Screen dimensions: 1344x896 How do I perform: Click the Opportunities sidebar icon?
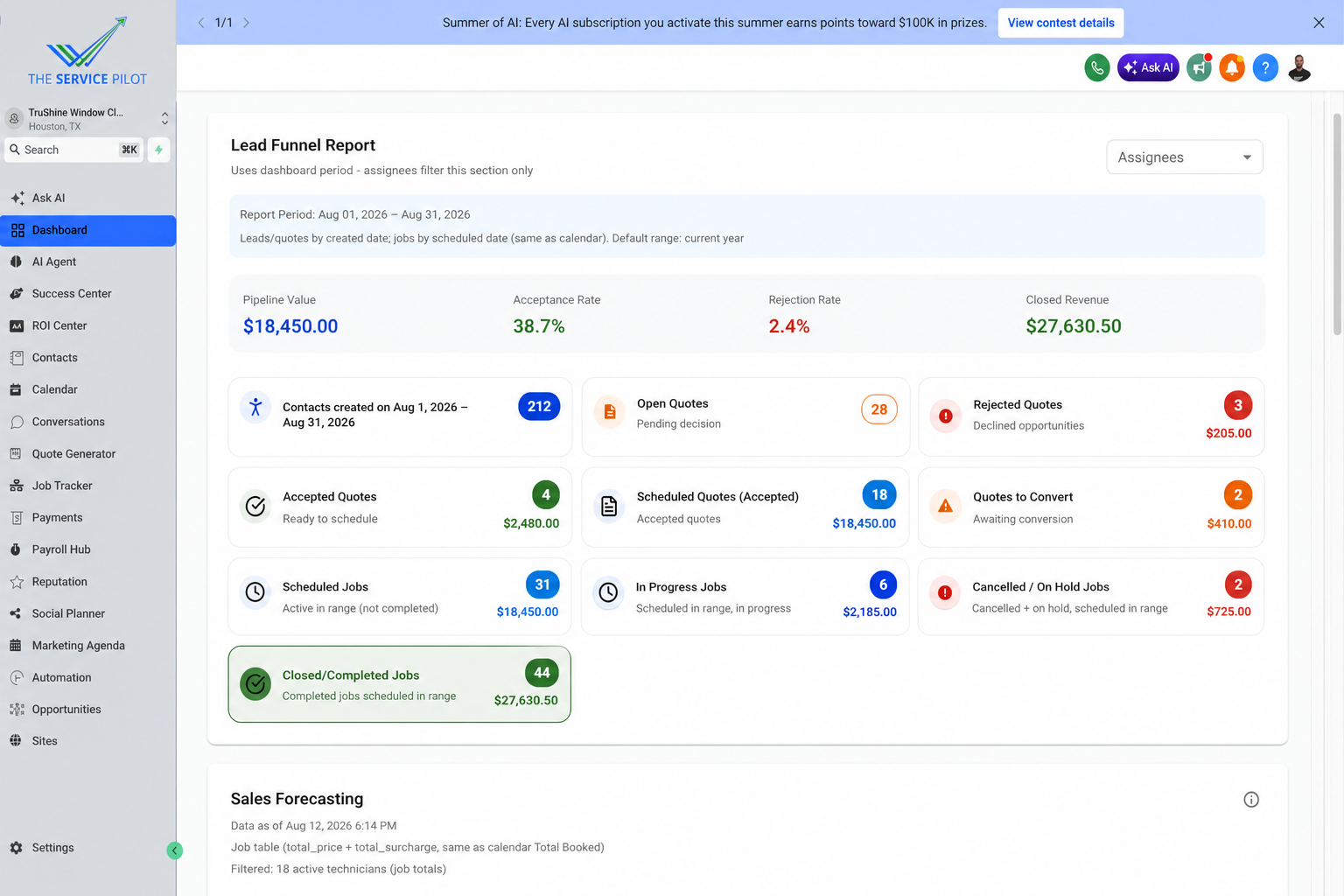(x=16, y=710)
